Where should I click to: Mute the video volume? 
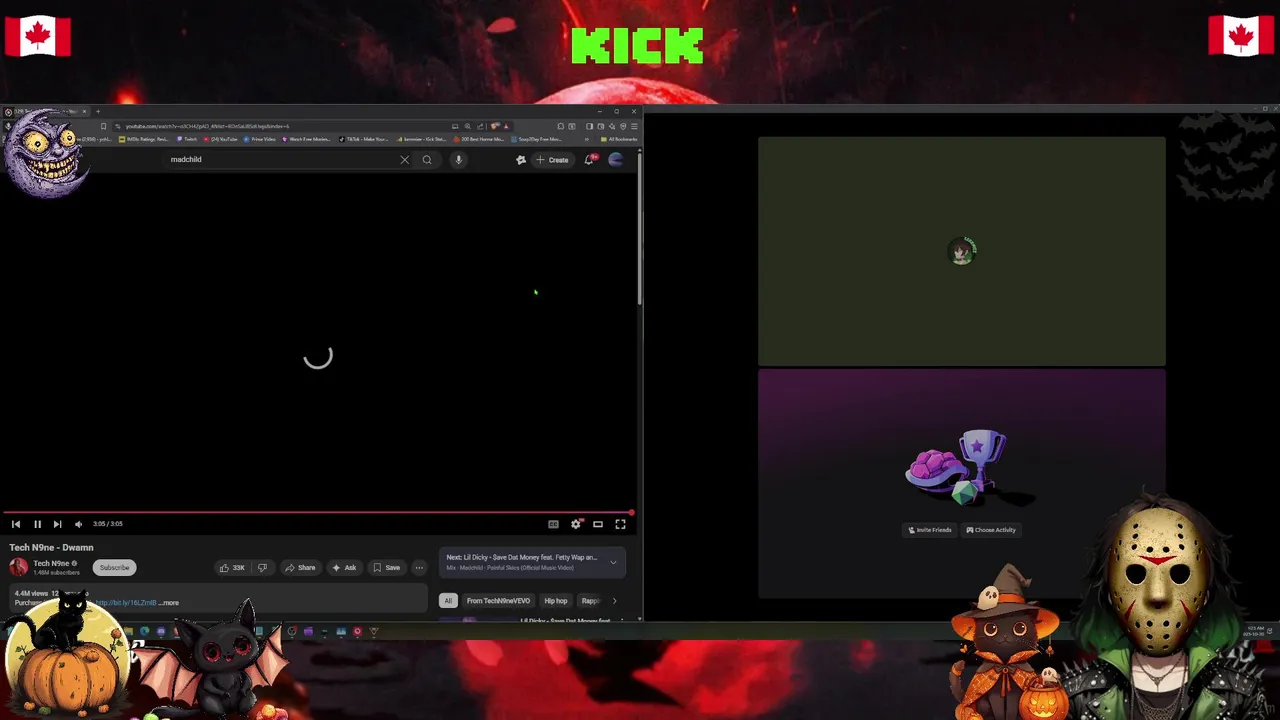coord(78,524)
